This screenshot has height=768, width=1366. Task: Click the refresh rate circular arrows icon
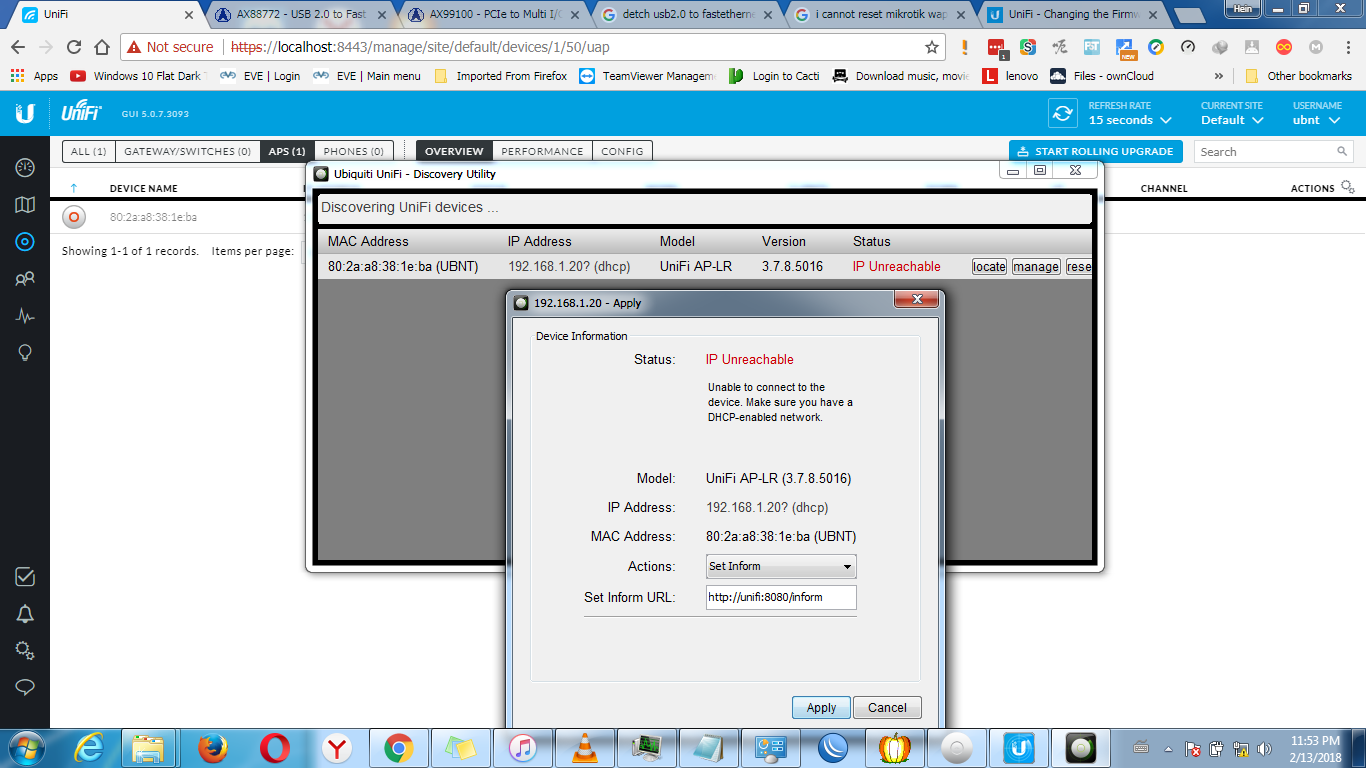click(x=1062, y=113)
